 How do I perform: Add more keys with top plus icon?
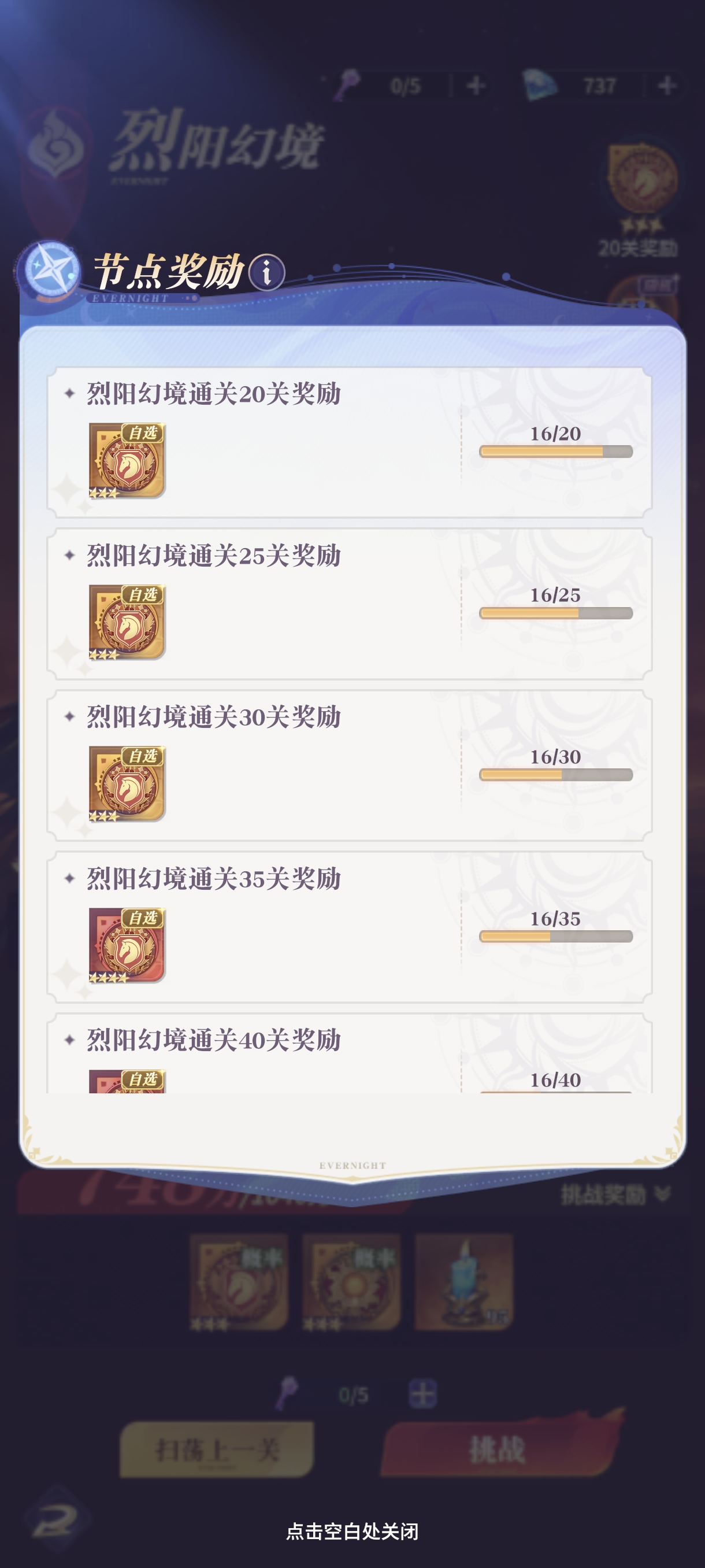[x=476, y=85]
